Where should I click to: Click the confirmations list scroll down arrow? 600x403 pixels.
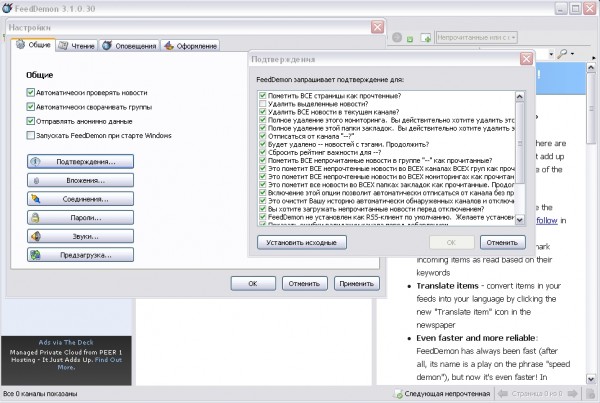tap(519, 220)
